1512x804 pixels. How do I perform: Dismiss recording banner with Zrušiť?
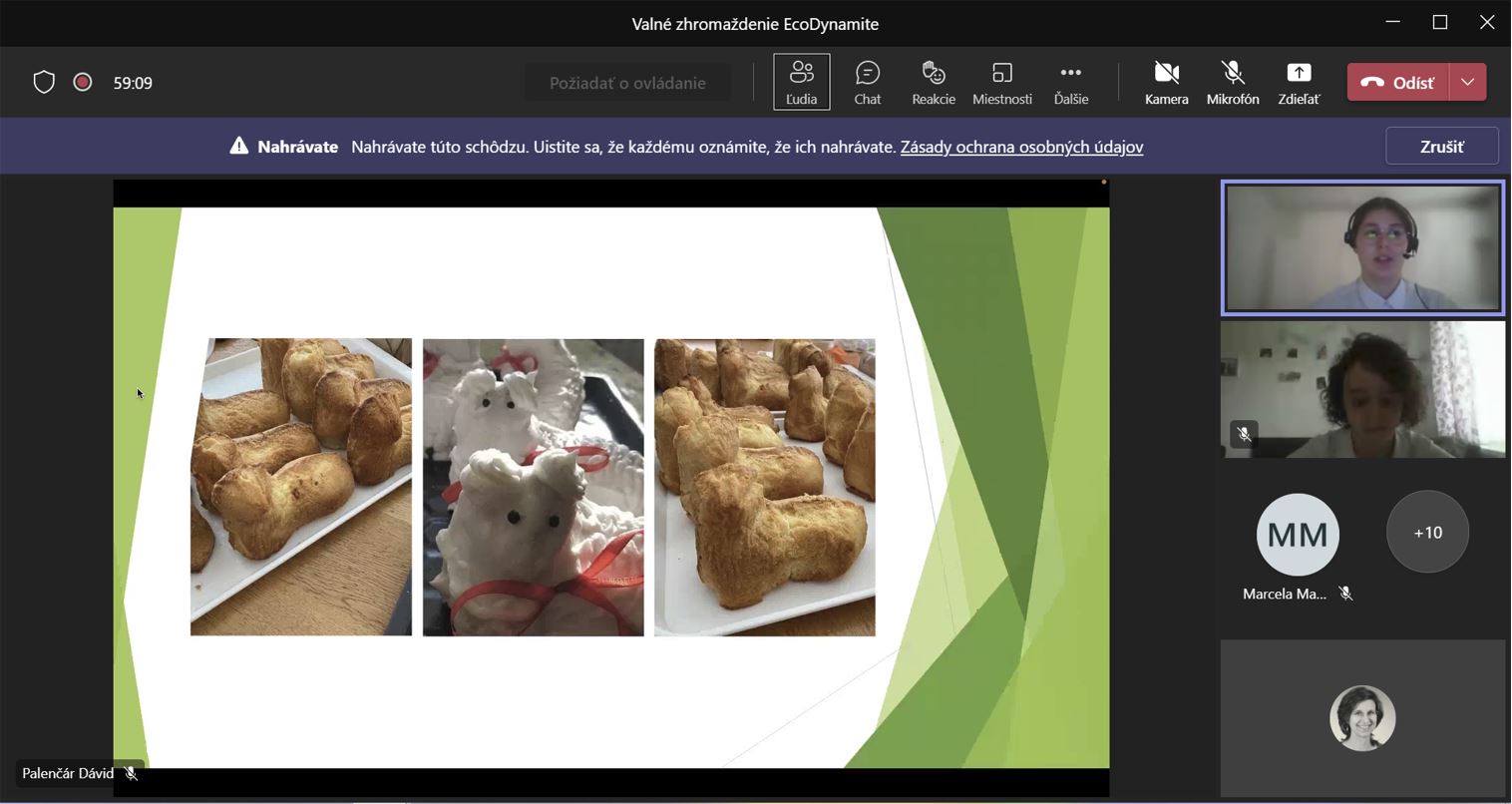coord(1441,147)
